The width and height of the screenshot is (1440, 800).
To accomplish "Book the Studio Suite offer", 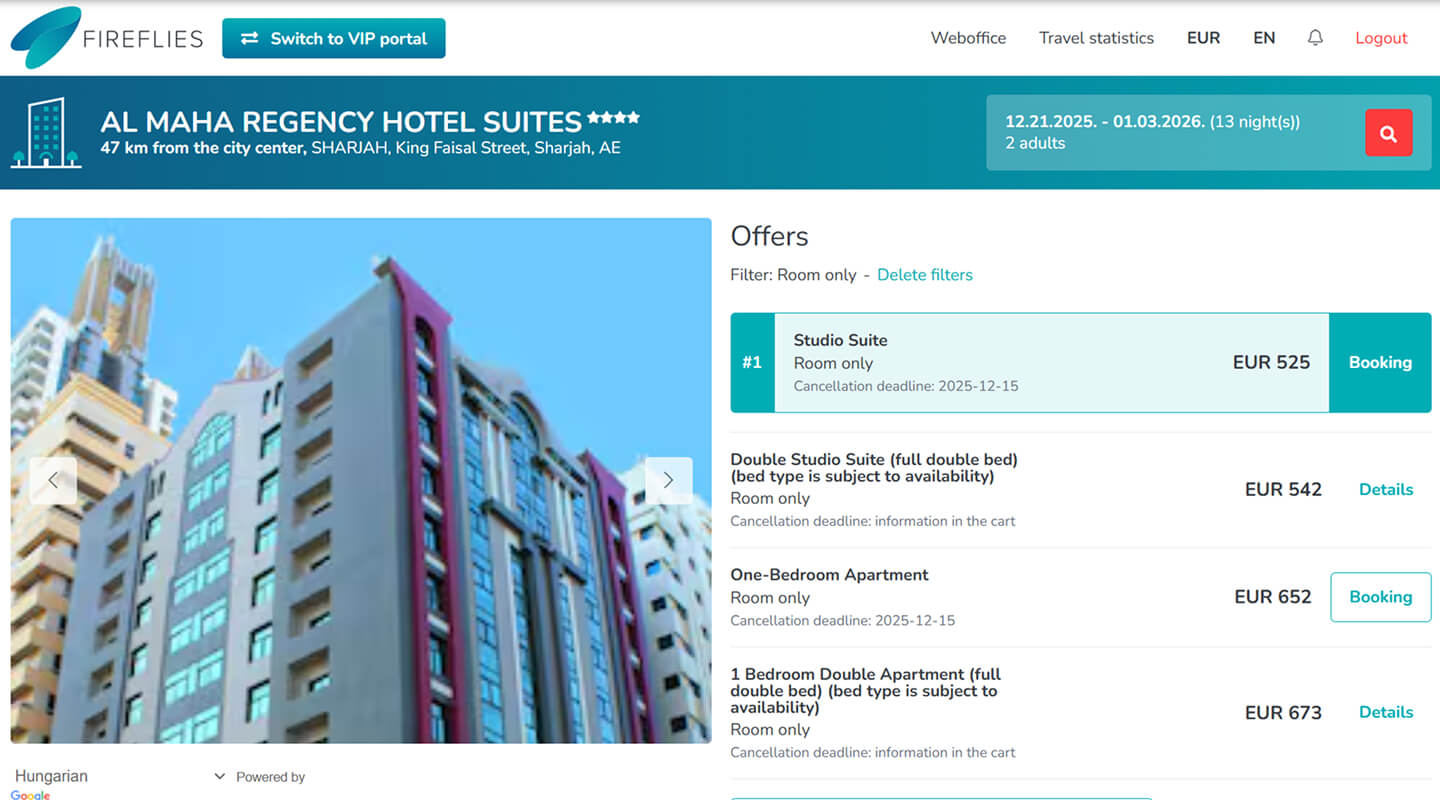I will [1380, 362].
